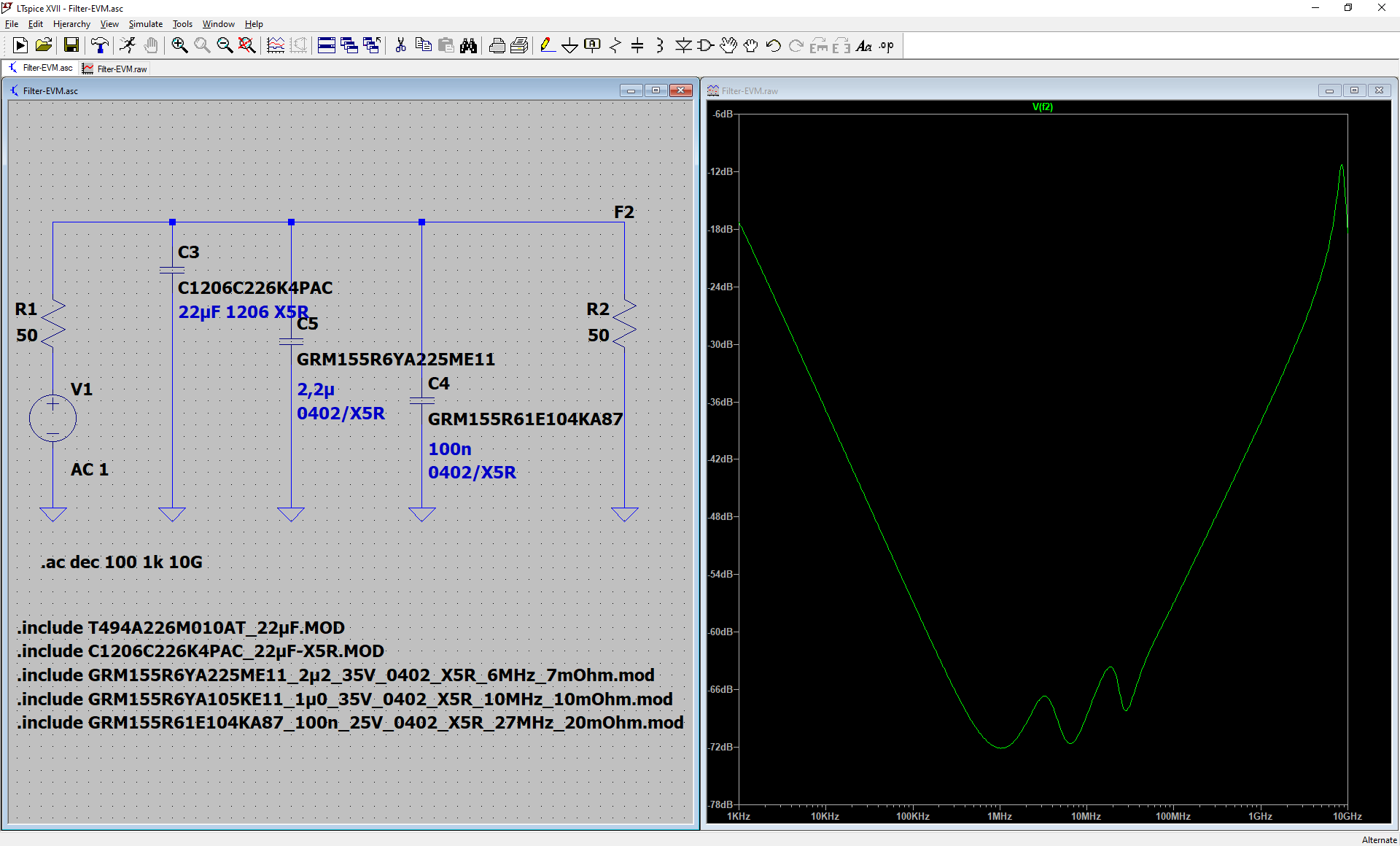The width and height of the screenshot is (1400, 846).
Task: Place a Ground symbol
Action: tap(569, 46)
